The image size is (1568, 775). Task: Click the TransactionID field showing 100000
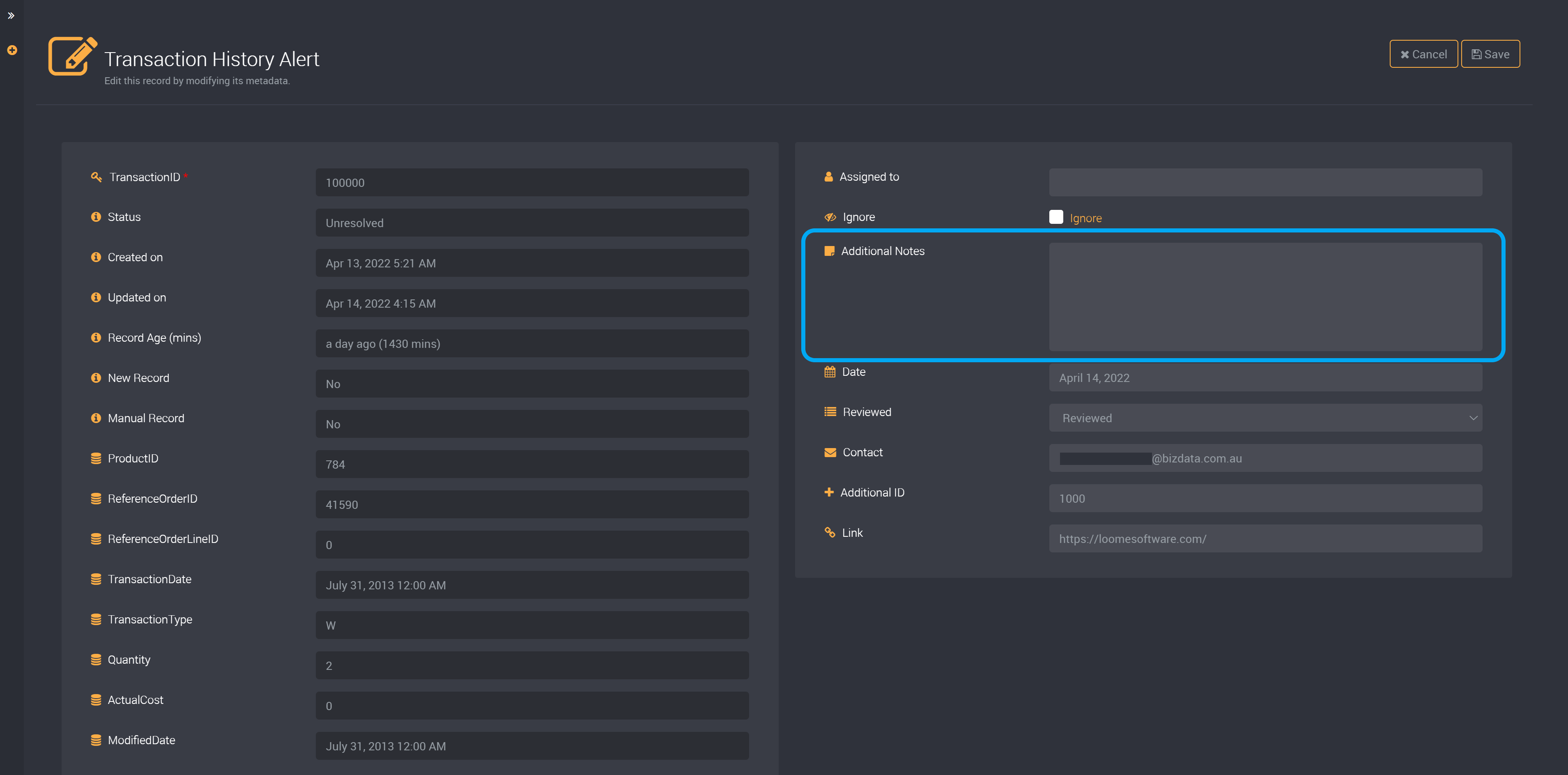(532, 182)
